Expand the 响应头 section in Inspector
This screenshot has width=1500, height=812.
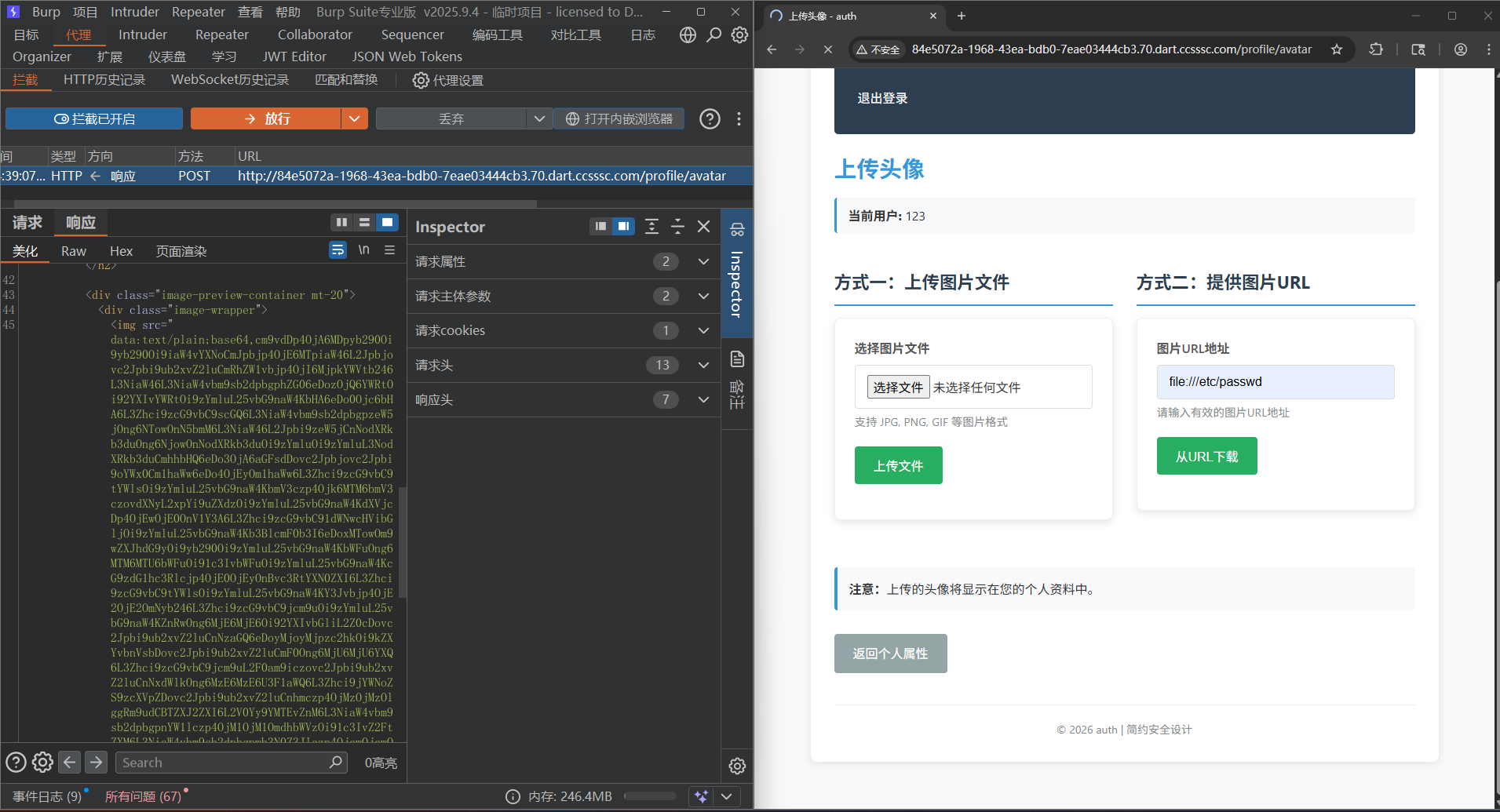tap(703, 399)
